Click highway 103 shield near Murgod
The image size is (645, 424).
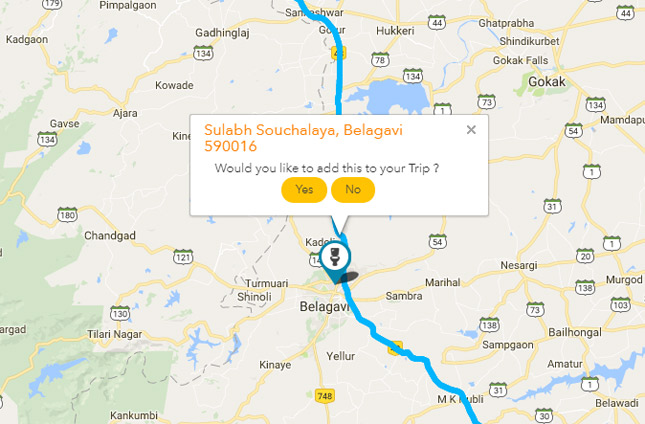620,305
